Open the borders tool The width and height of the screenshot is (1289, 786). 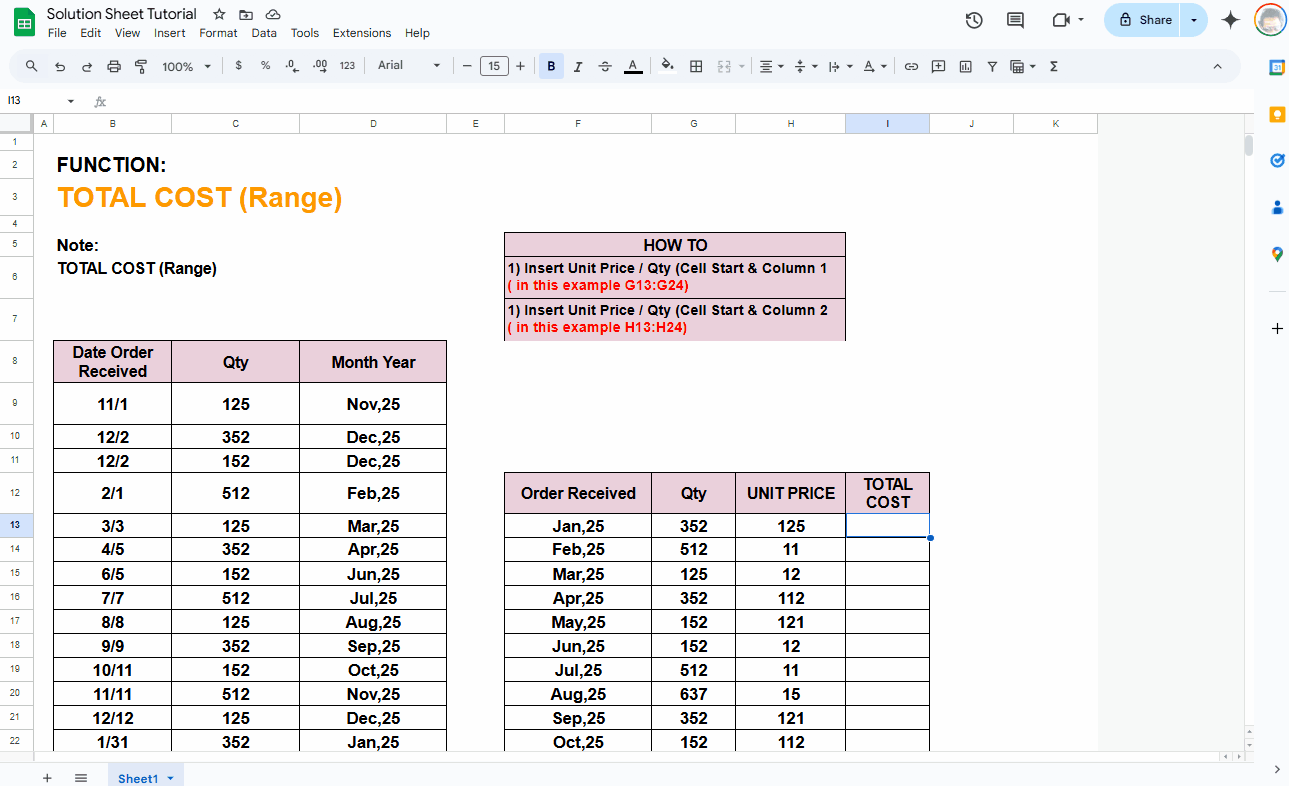[x=696, y=66]
